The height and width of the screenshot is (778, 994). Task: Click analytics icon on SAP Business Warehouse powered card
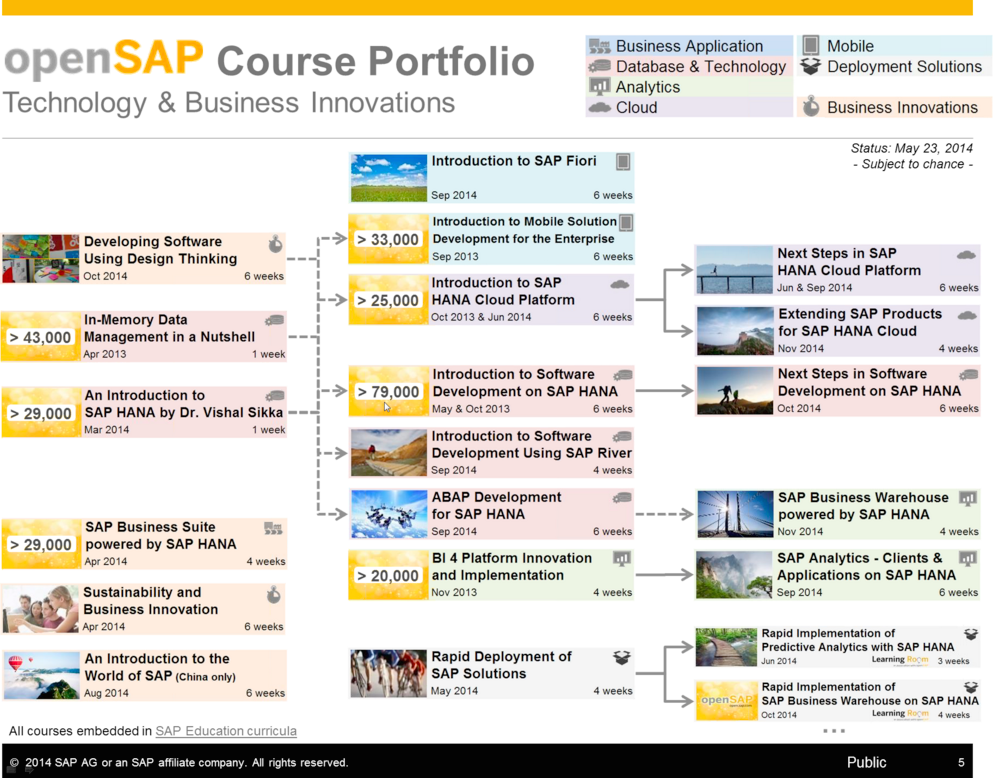point(967,499)
